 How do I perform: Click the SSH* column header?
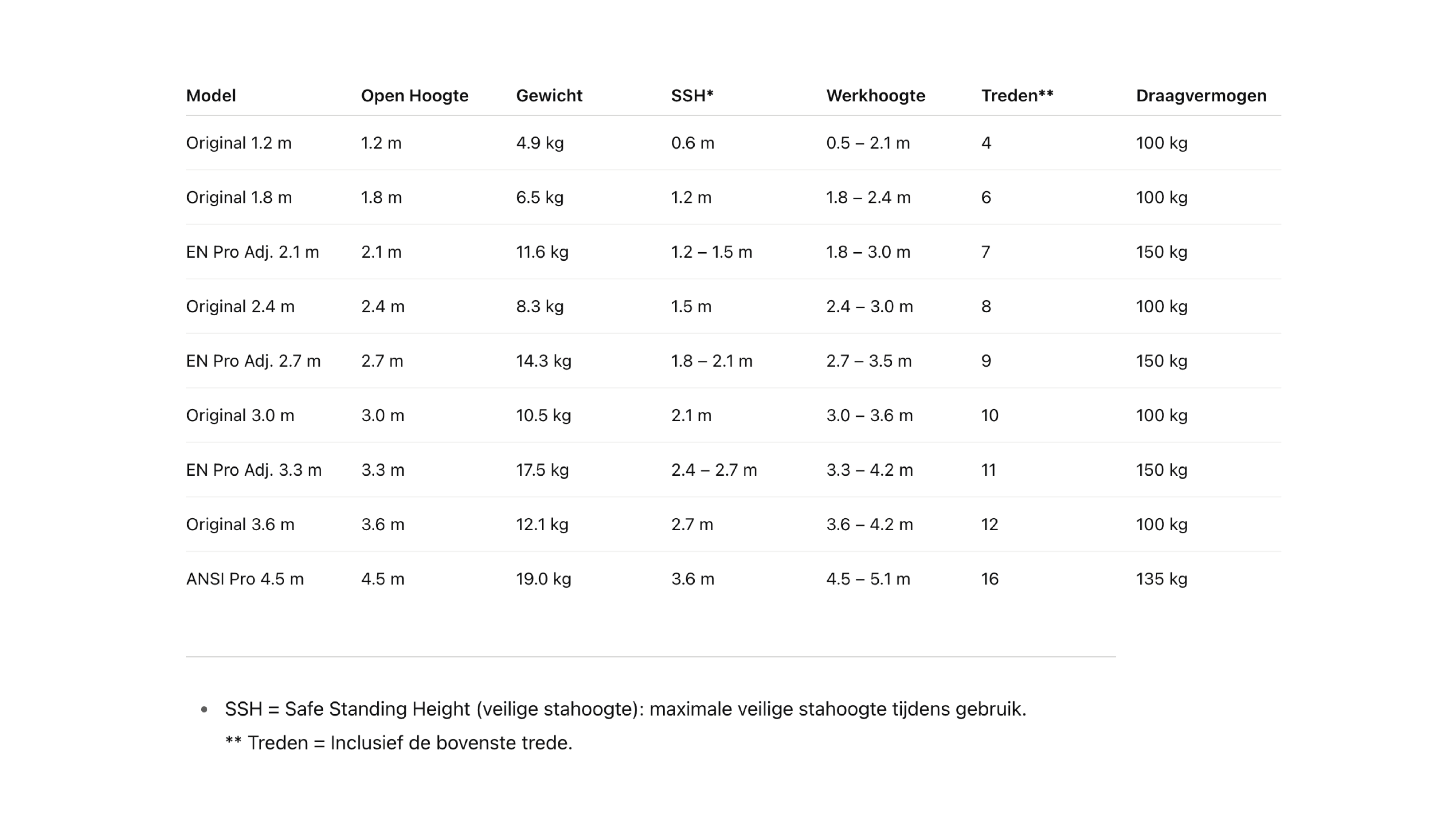click(692, 95)
